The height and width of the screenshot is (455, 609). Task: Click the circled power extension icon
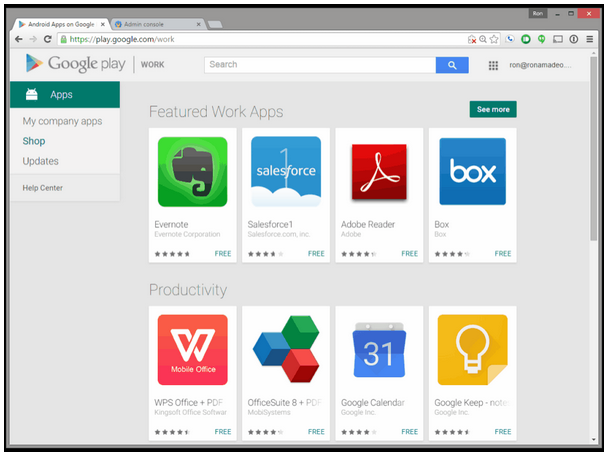[x=574, y=39]
